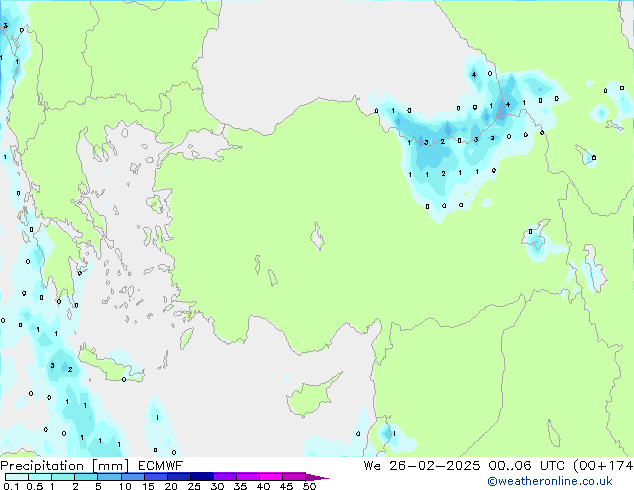Select the 'We 26-02-2025' date text
The image size is (634, 490).
click(x=422, y=466)
